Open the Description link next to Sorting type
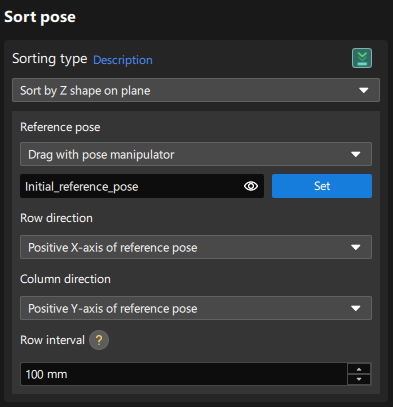The height and width of the screenshot is (407, 393). pos(123,60)
